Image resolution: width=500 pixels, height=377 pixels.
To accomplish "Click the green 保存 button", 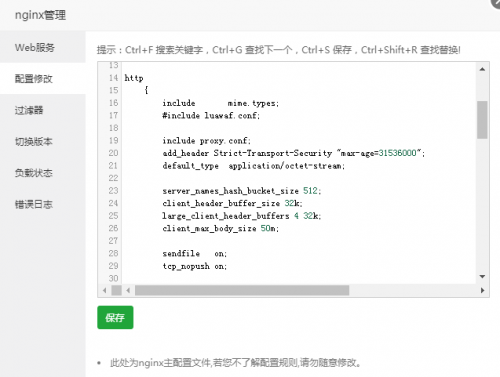I will [x=115, y=317].
